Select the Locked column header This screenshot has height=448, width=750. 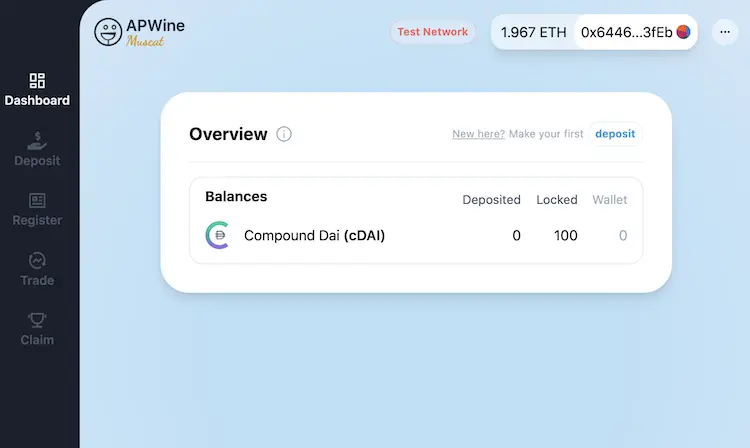click(557, 200)
